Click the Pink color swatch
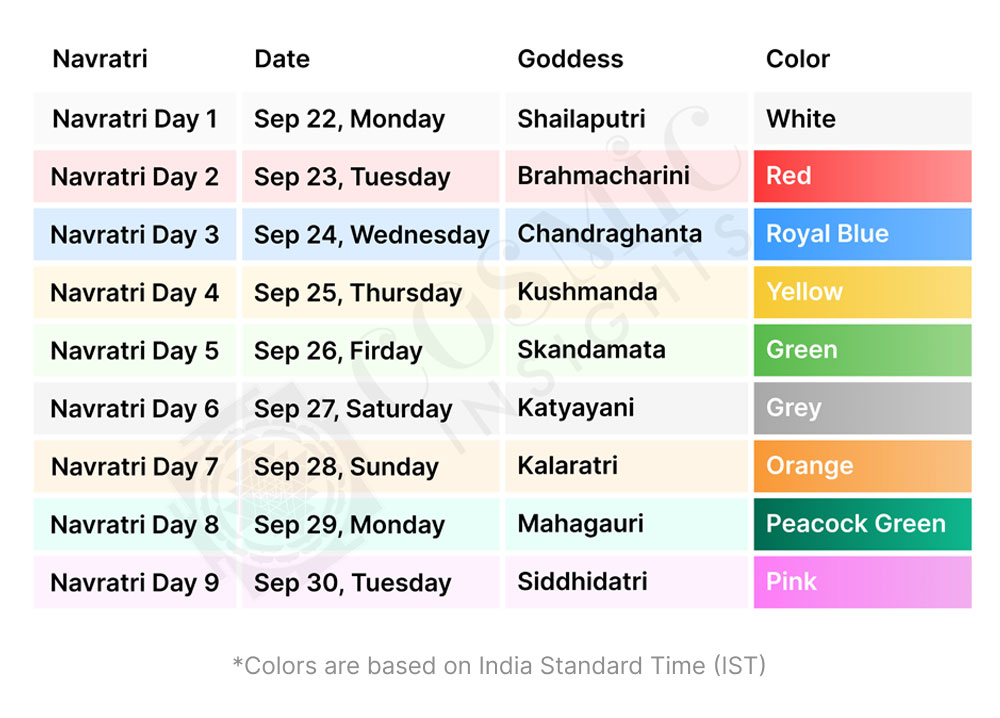The width and height of the screenshot is (1000, 718). tap(862, 582)
